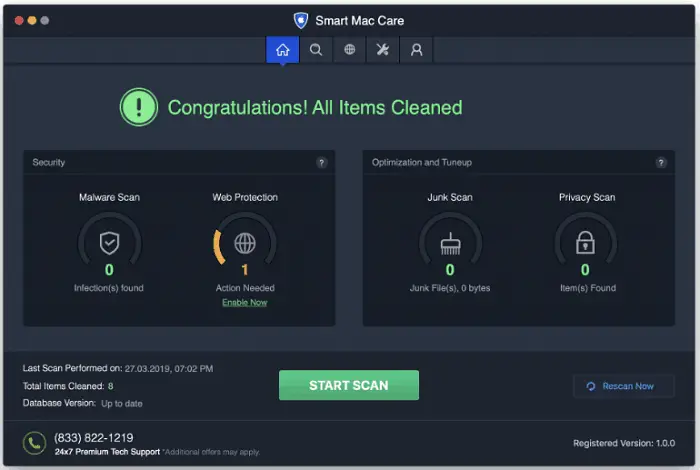Select the Privacy Scan label
Viewport: 700px width, 470px height.
tap(587, 197)
